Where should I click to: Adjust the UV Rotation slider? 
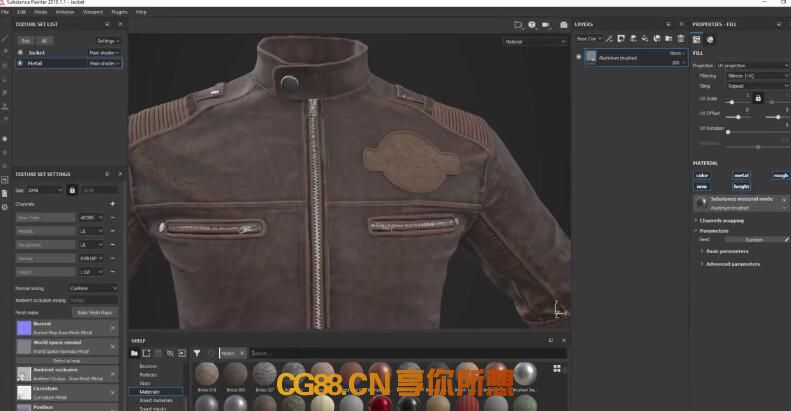757,132
